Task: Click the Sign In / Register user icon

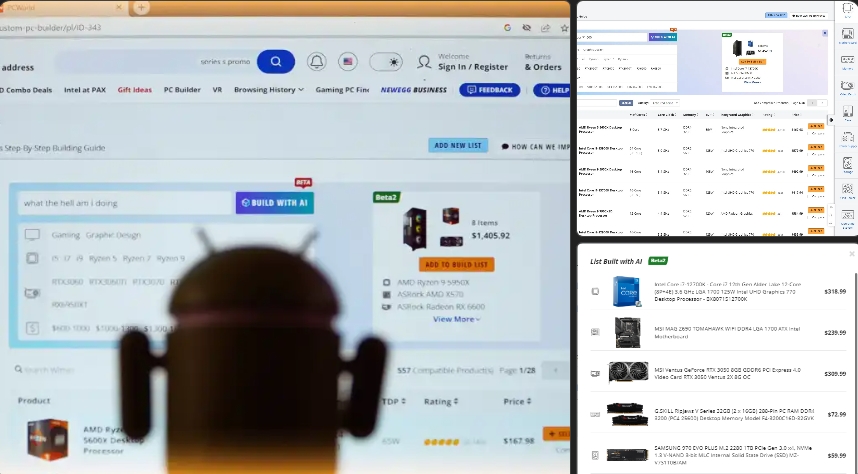Action: pos(424,62)
